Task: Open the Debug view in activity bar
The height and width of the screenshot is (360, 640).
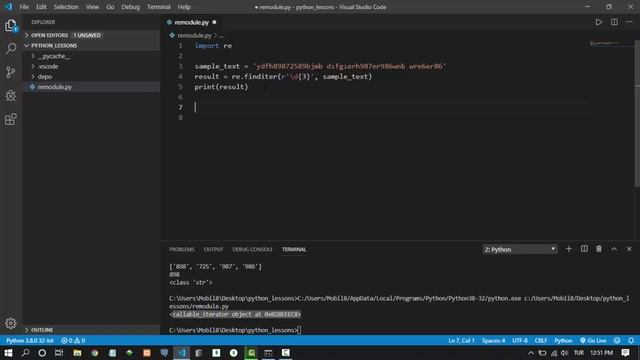Action: coord(11,96)
